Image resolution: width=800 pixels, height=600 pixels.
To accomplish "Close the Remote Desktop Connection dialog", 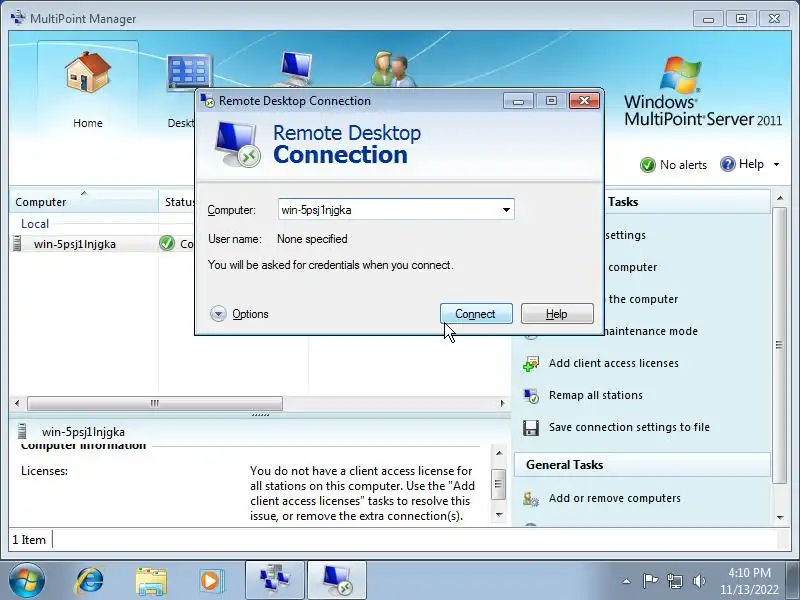I will (x=584, y=101).
